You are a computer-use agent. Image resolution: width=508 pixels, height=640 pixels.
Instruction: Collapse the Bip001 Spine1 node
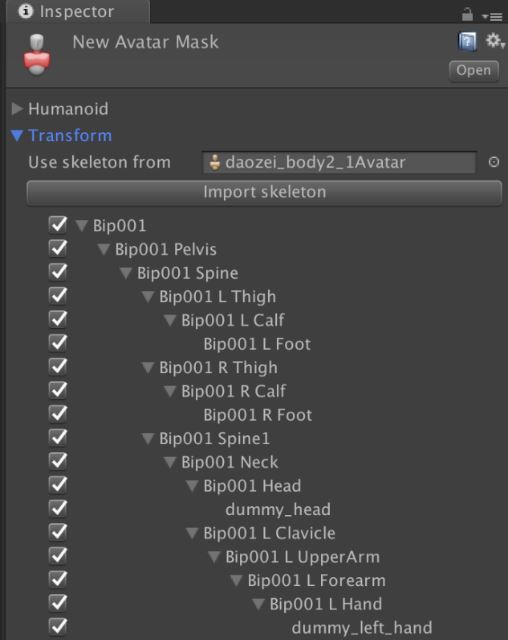coord(147,439)
